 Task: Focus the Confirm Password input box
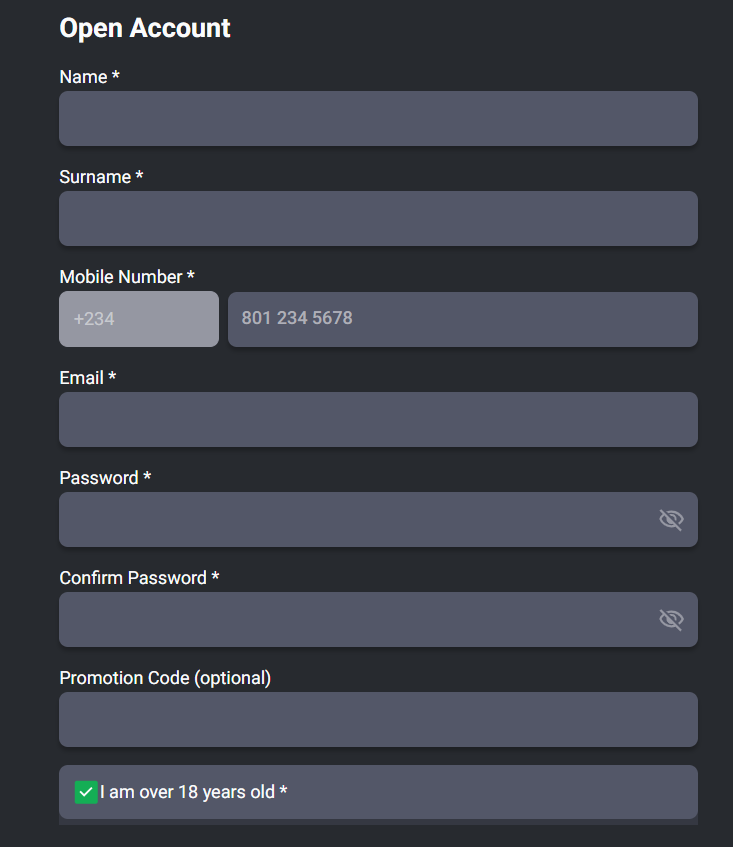pyautogui.click(x=350, y=619)
